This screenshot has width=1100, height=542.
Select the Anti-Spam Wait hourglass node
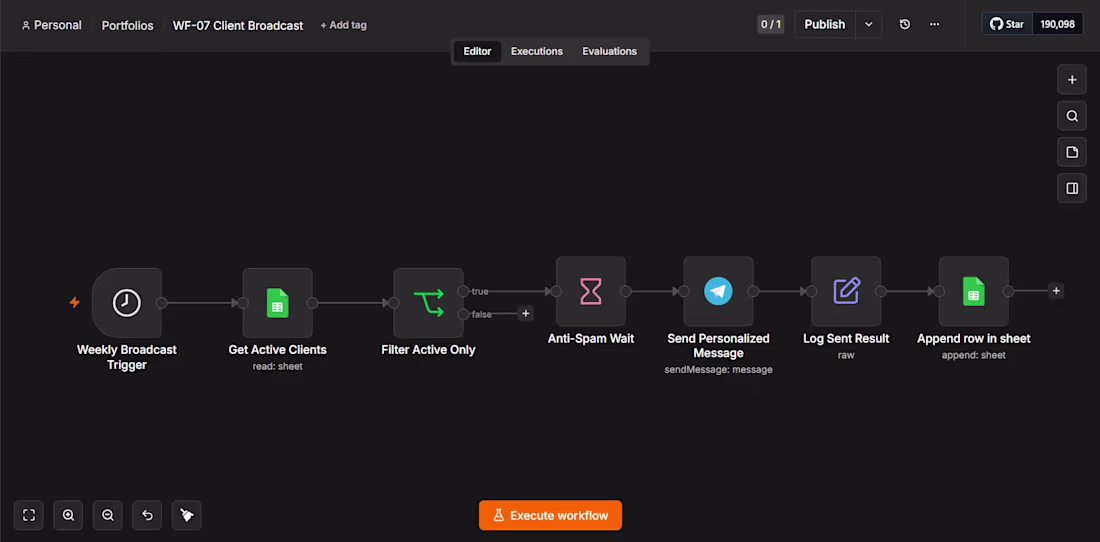(x=591, y=291)
